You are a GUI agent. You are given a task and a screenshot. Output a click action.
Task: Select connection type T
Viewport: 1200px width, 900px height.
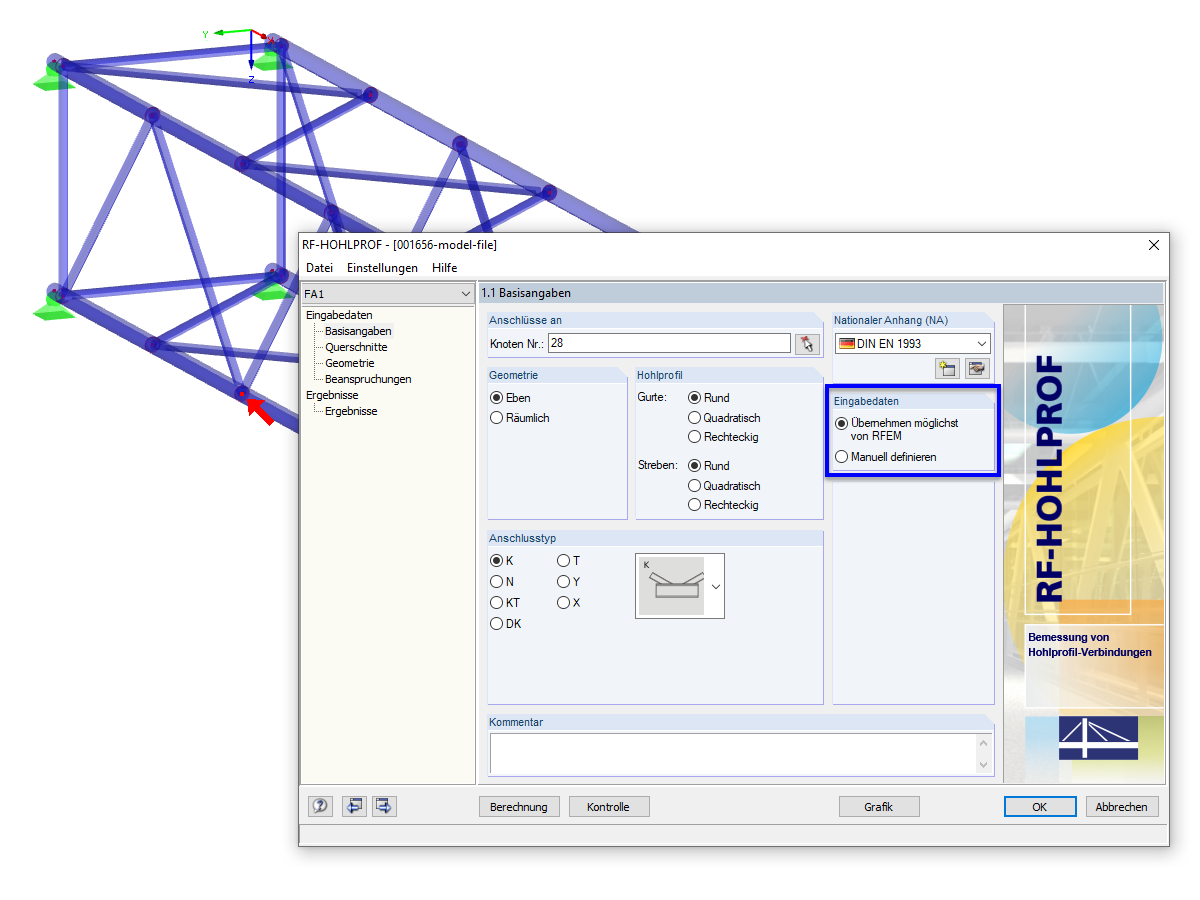click(x=563, y=561)
